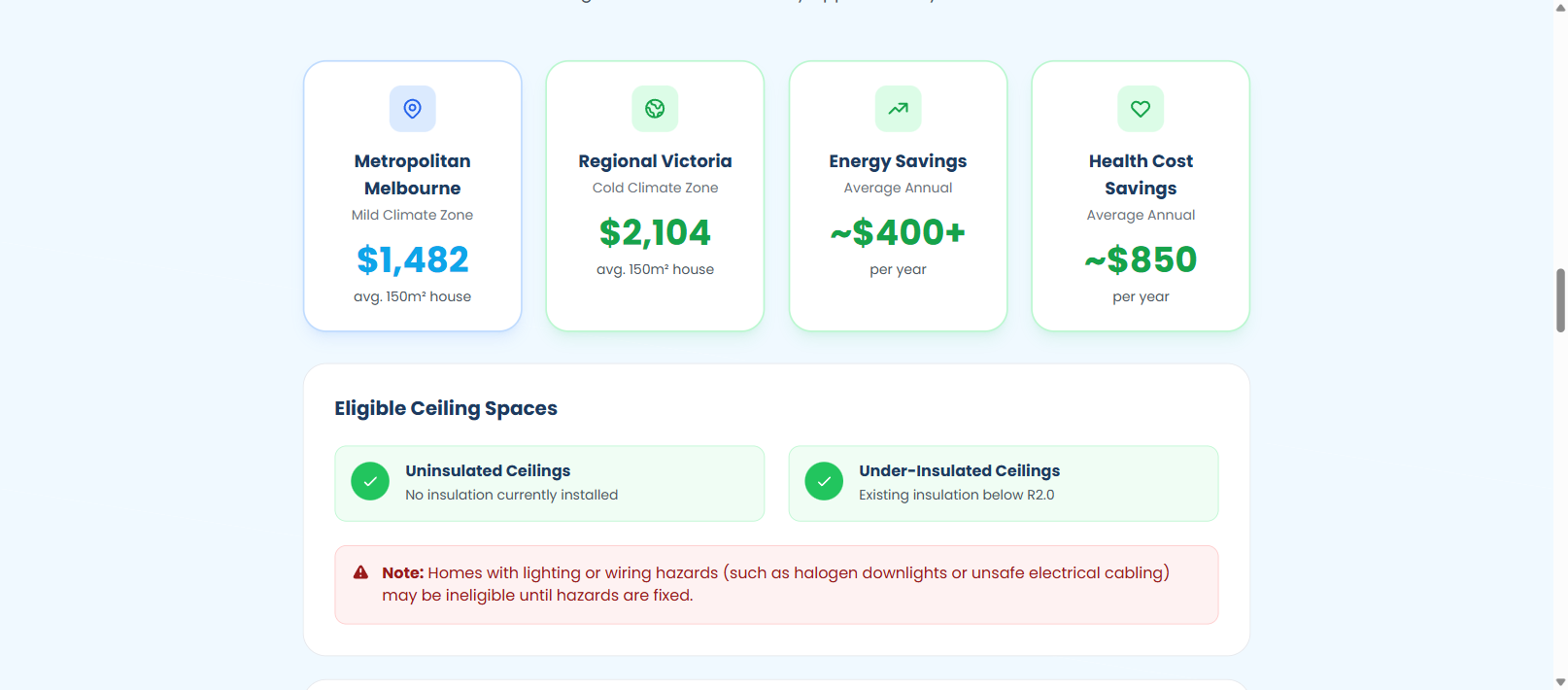
Task: Click the ~$850 health savings amount
Action: click(1141, 259)
